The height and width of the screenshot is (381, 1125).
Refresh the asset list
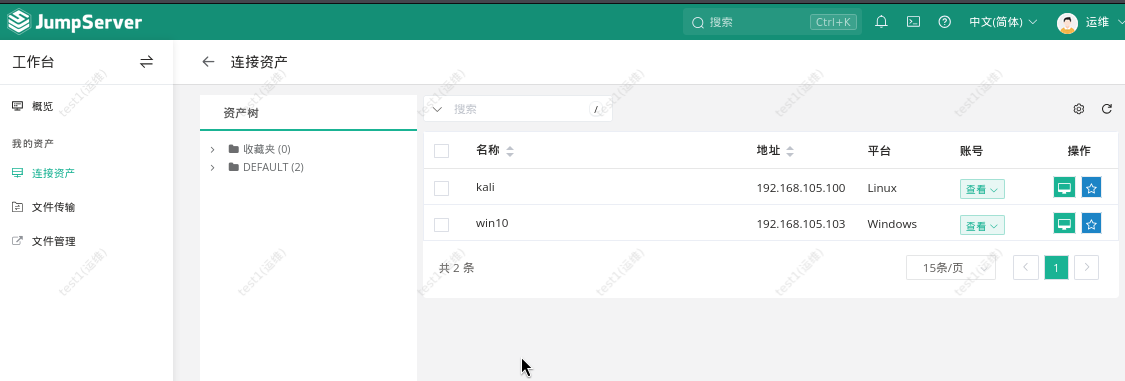(1106, 109)
